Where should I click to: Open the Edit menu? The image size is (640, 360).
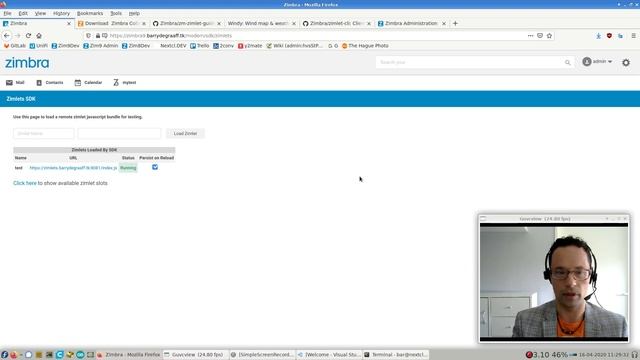(23, 13)
